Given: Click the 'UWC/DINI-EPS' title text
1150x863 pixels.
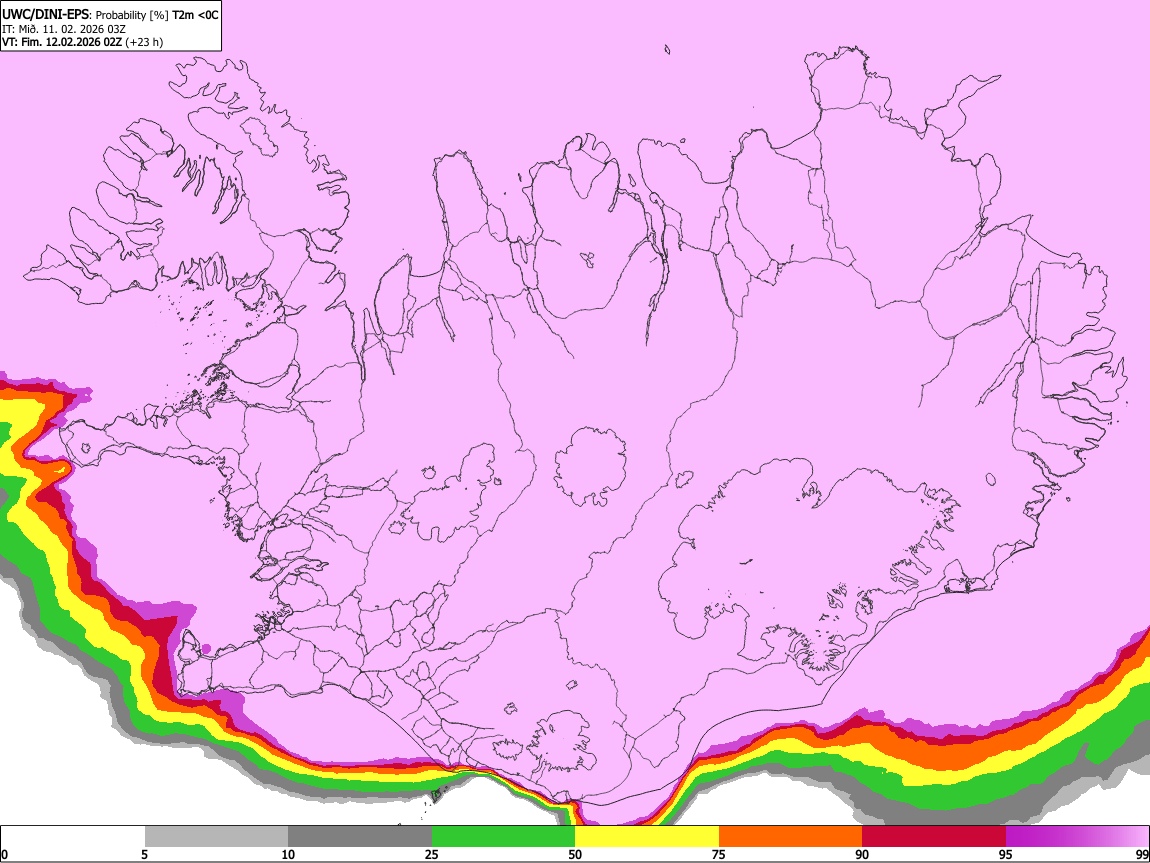Looking at the screenshot, I should (45, 14).
